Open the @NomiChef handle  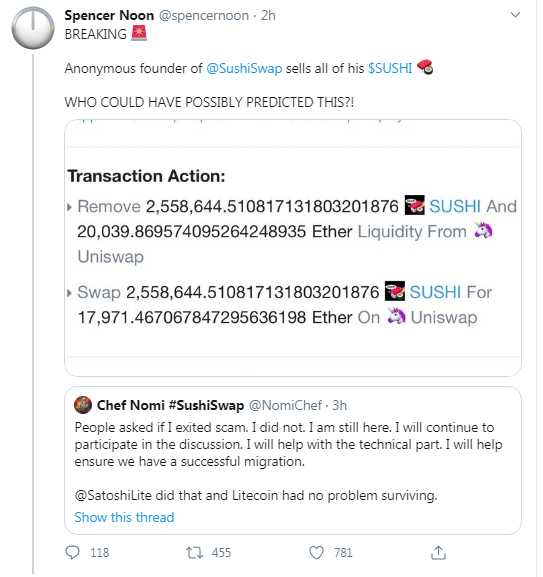285,405
